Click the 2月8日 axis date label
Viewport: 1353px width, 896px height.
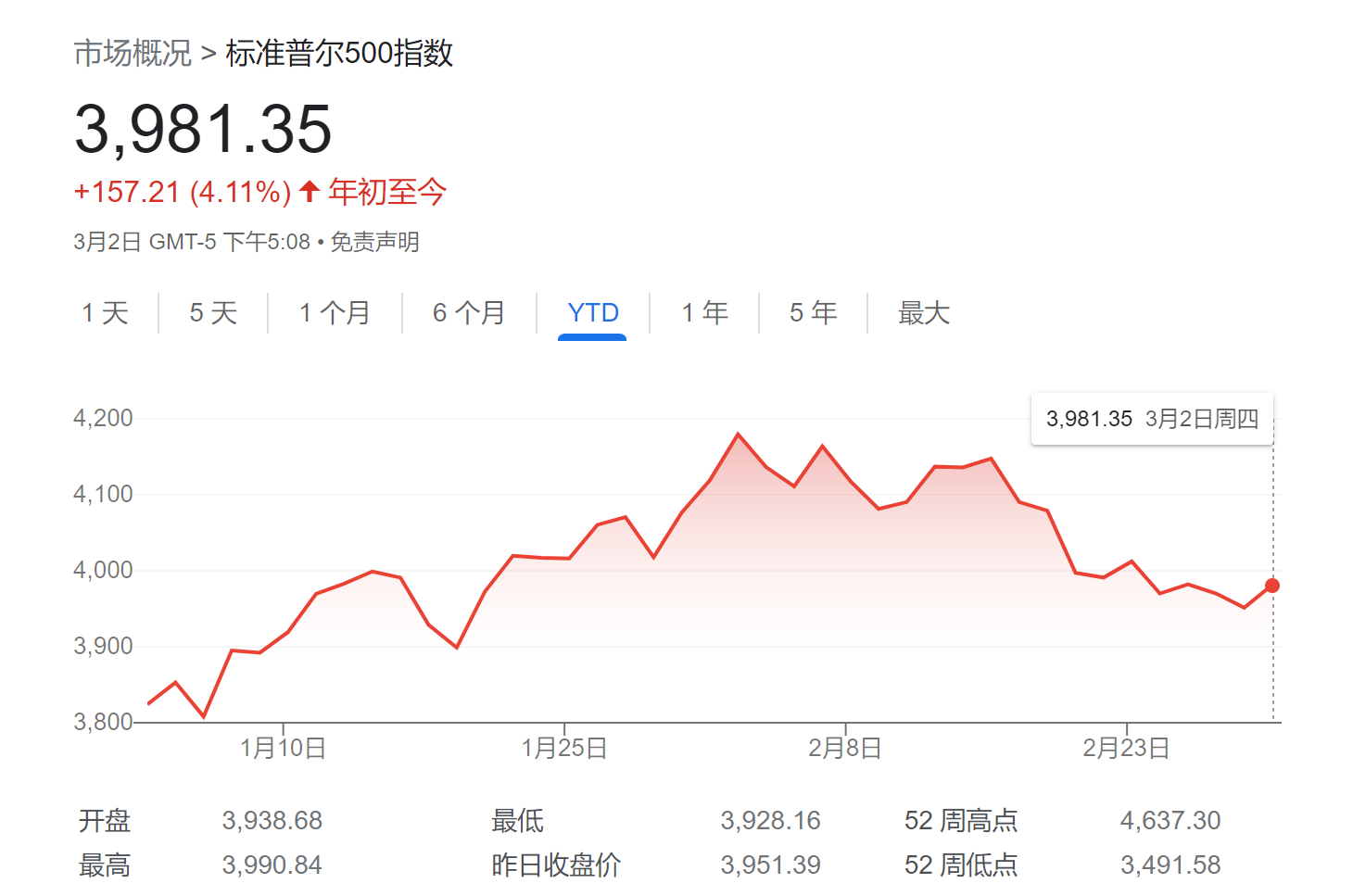tap(845, 748)
